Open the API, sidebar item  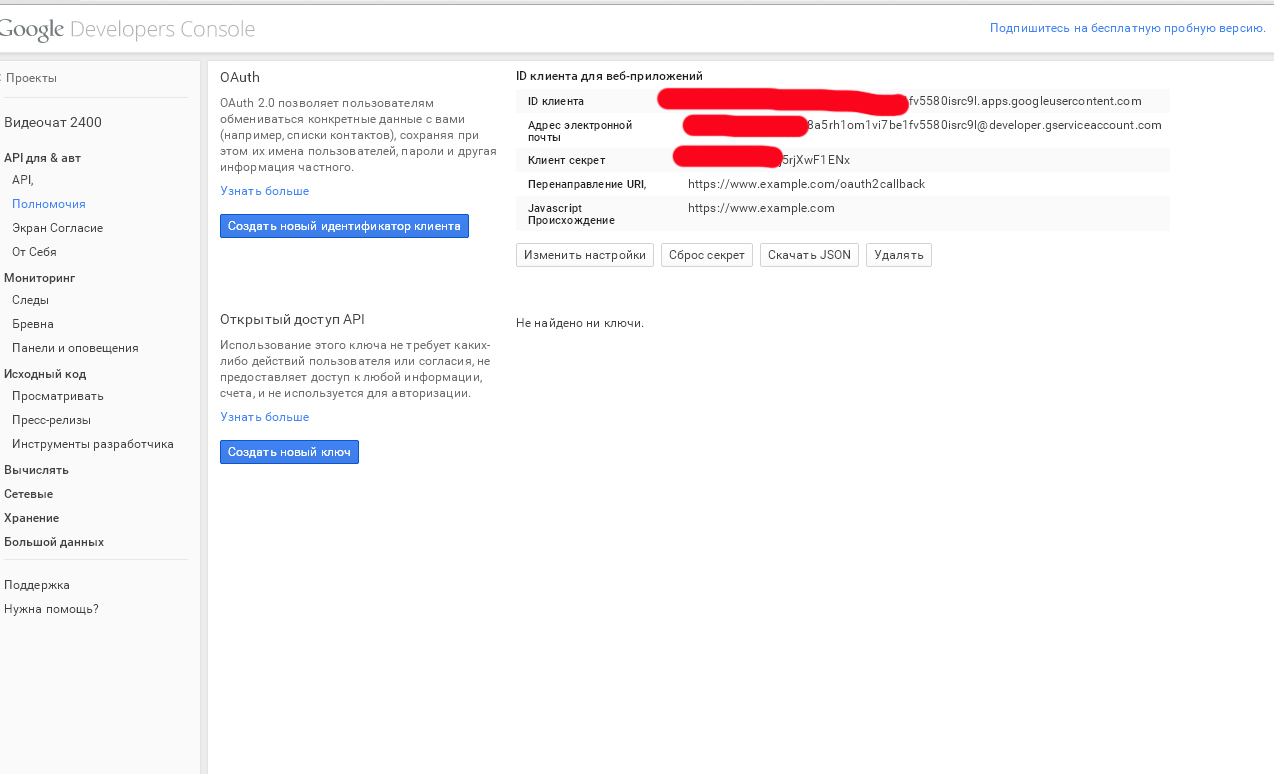(x=23, y=180)
